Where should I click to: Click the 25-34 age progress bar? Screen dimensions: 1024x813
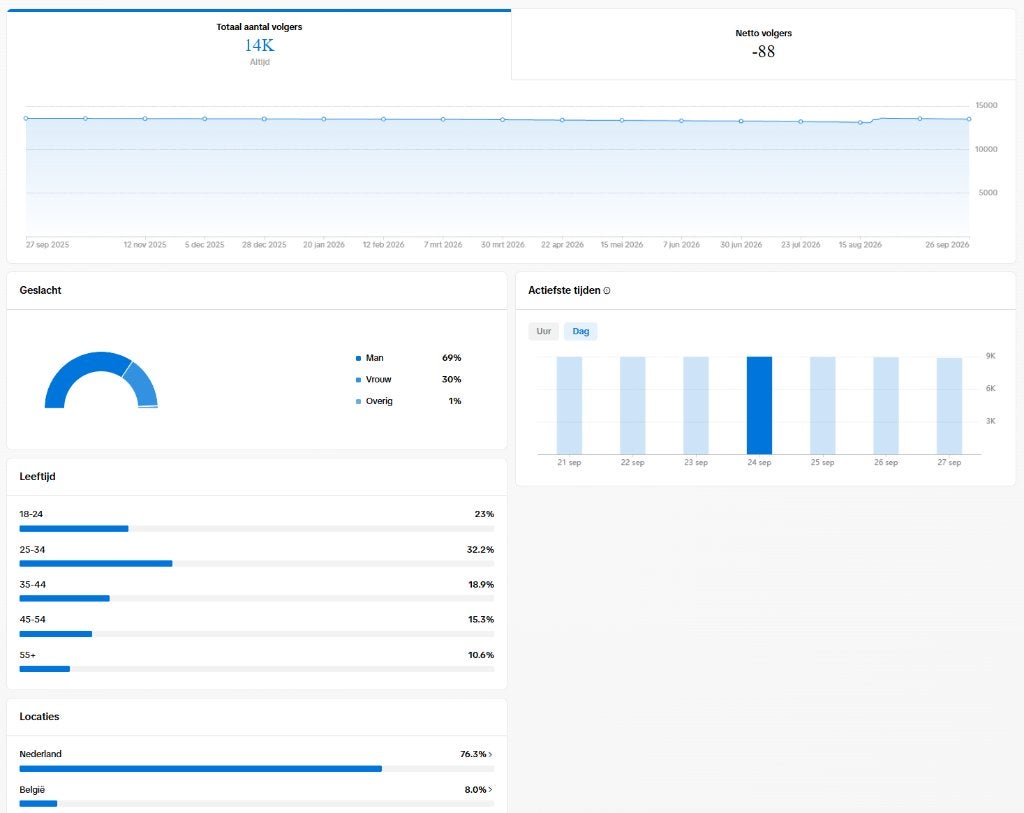coord(257,564)
